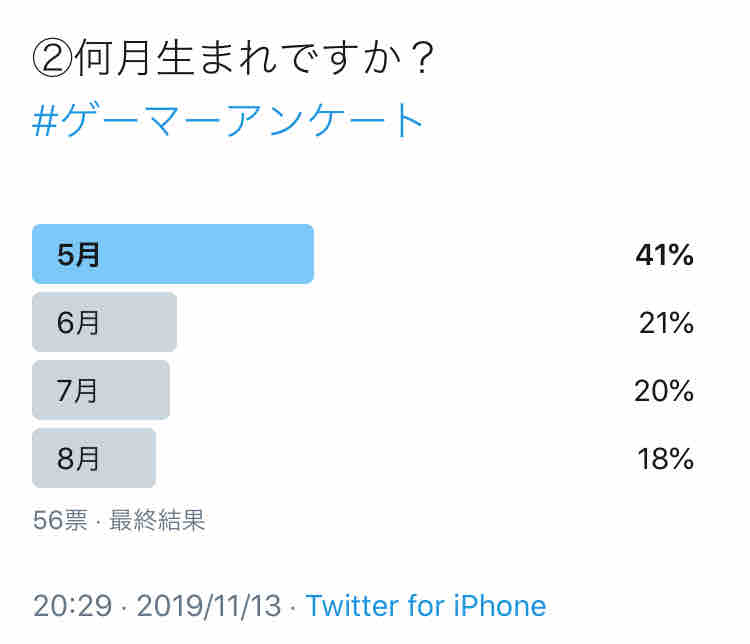
Task: Open the 20:29 tweet timestamp
Action: click(x=72, y=605)
